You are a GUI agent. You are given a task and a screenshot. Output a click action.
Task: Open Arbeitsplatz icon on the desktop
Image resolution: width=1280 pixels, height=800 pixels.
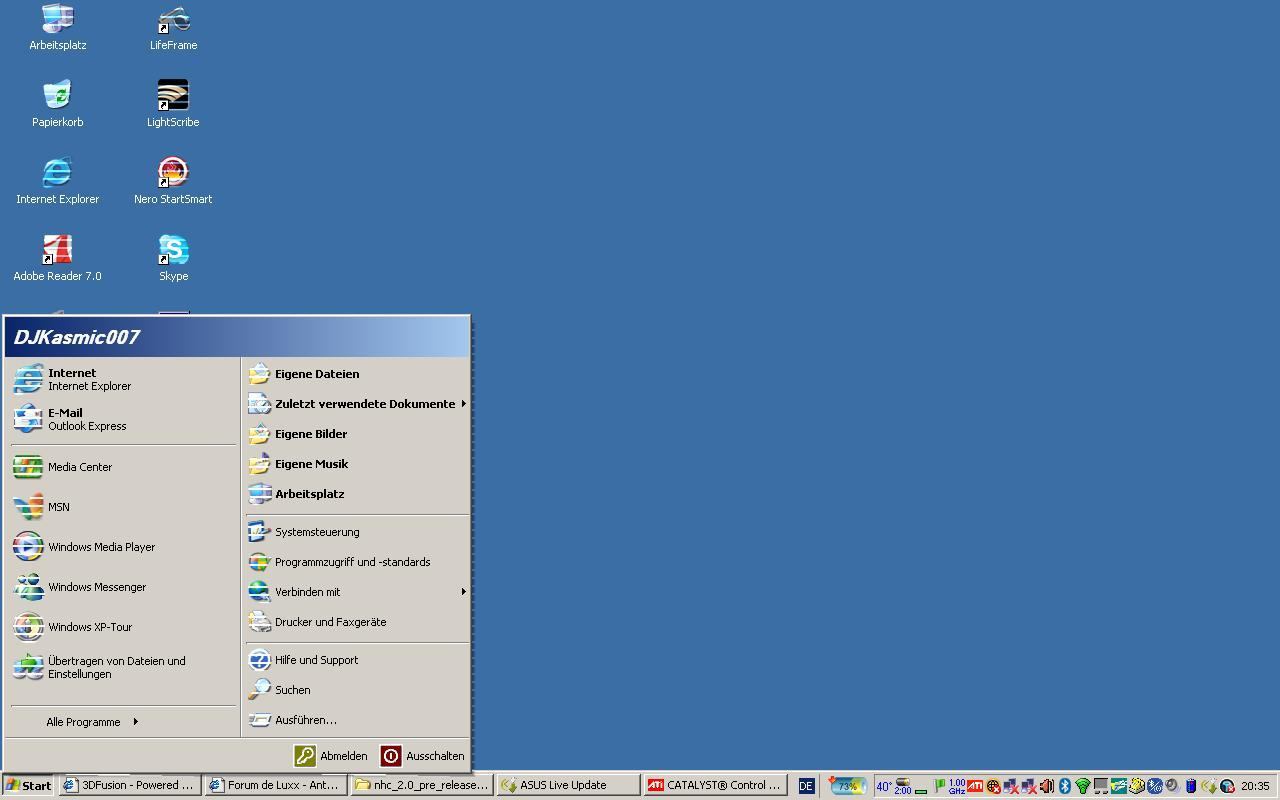pos(57,27)
